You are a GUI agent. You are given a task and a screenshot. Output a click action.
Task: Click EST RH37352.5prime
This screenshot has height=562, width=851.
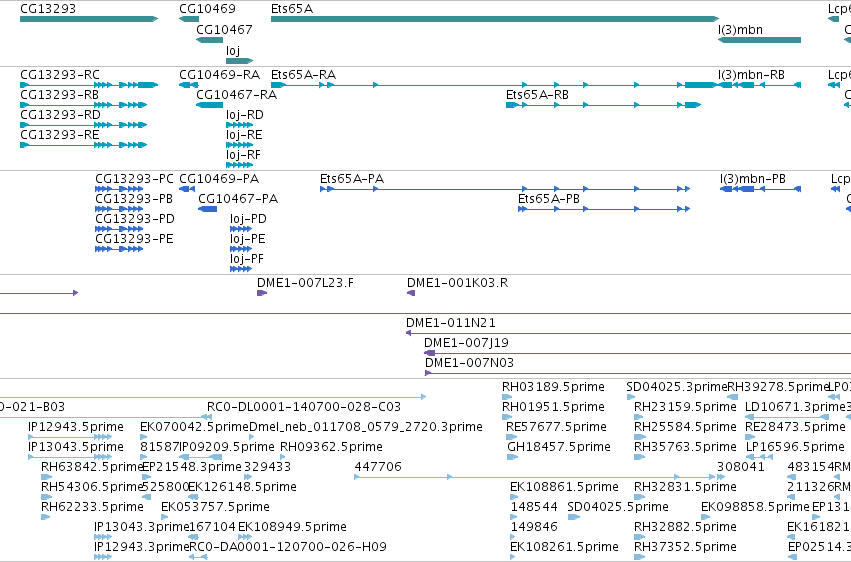pos(639,557)
